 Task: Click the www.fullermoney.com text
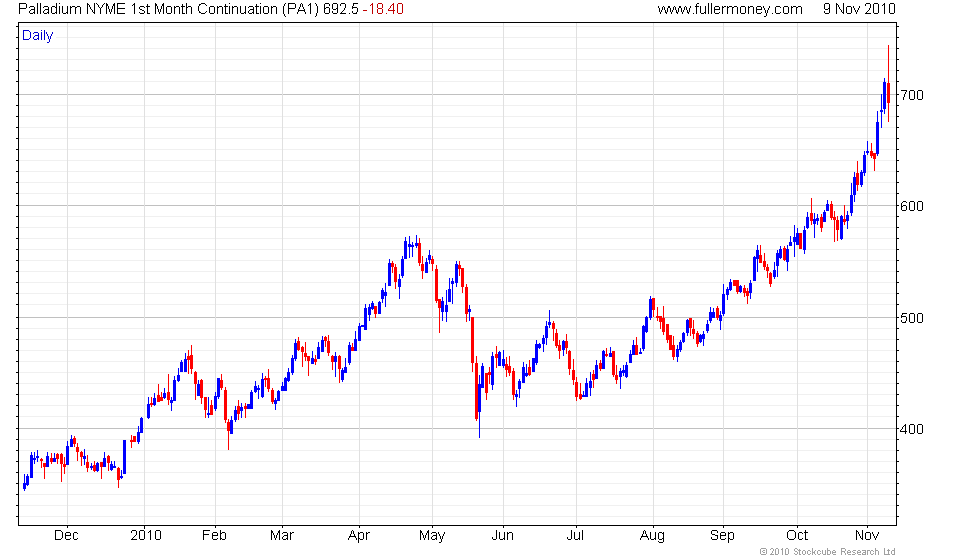click(x=730, y=9)
